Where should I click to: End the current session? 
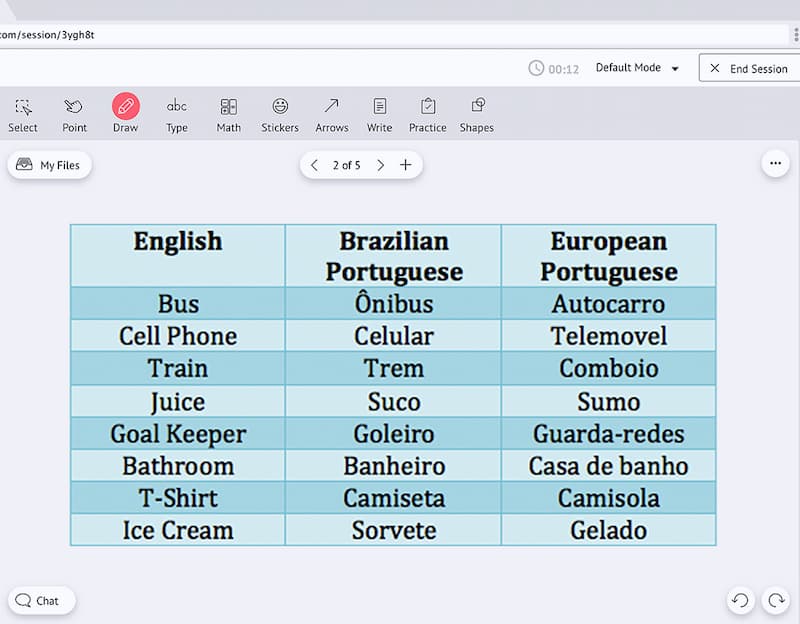click(750, 68)
